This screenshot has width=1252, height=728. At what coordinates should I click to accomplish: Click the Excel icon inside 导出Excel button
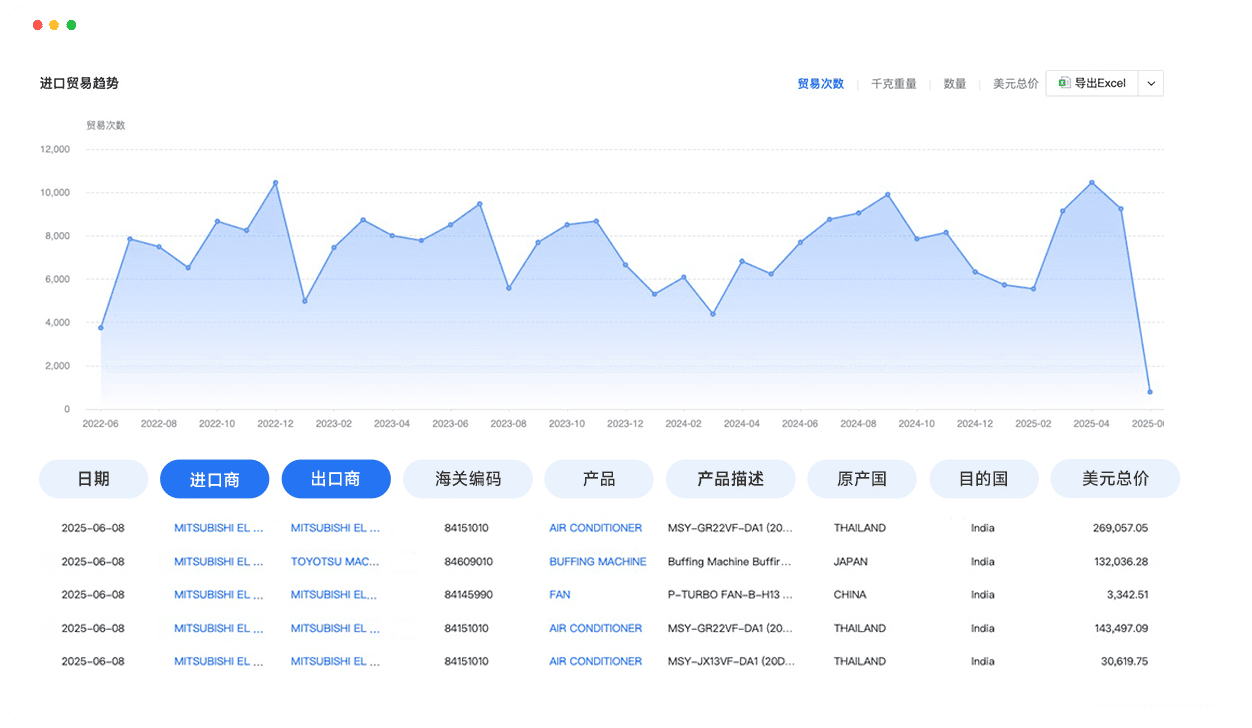click(1064, 83)
